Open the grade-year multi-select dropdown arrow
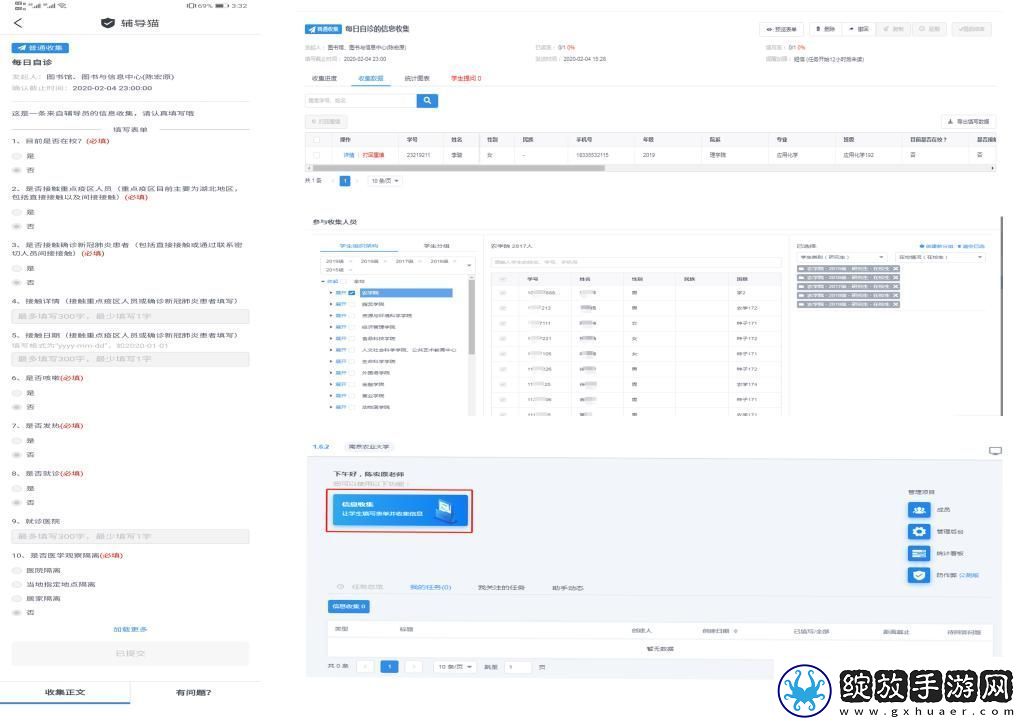This screenshot has height=723, width=1024. pyautogui.click(x=469, y=265)
